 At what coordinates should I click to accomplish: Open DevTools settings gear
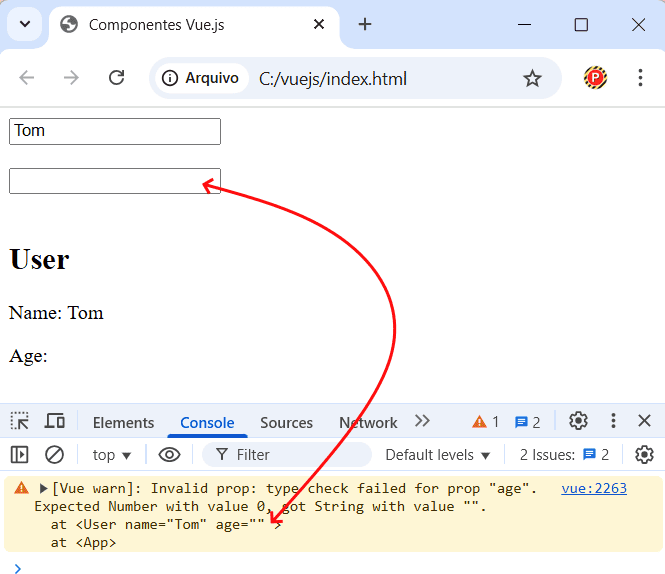(578, 421)
